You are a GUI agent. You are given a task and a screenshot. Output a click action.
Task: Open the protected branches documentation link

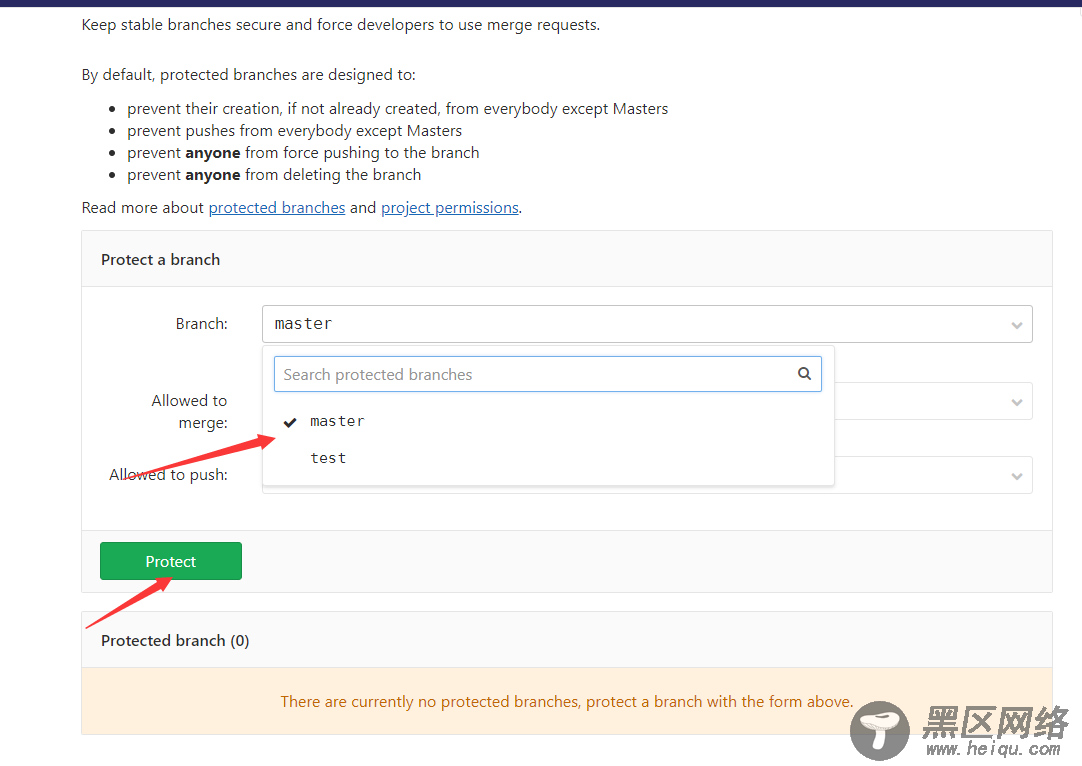[277, 208]
